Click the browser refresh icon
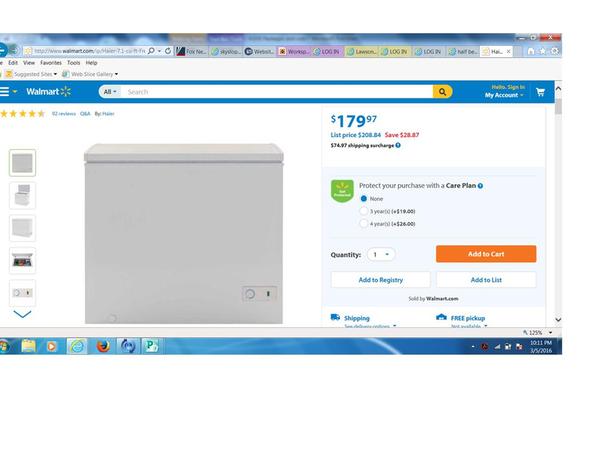This screenshot has width=594, height=451. tap(168, 51)
